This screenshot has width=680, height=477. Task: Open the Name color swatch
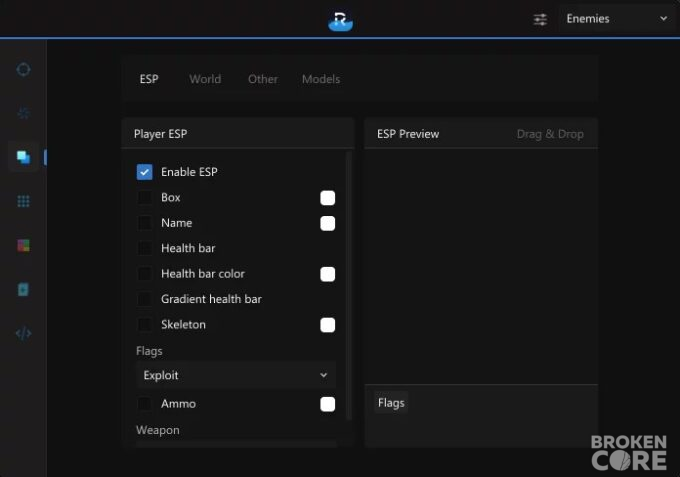327,223
